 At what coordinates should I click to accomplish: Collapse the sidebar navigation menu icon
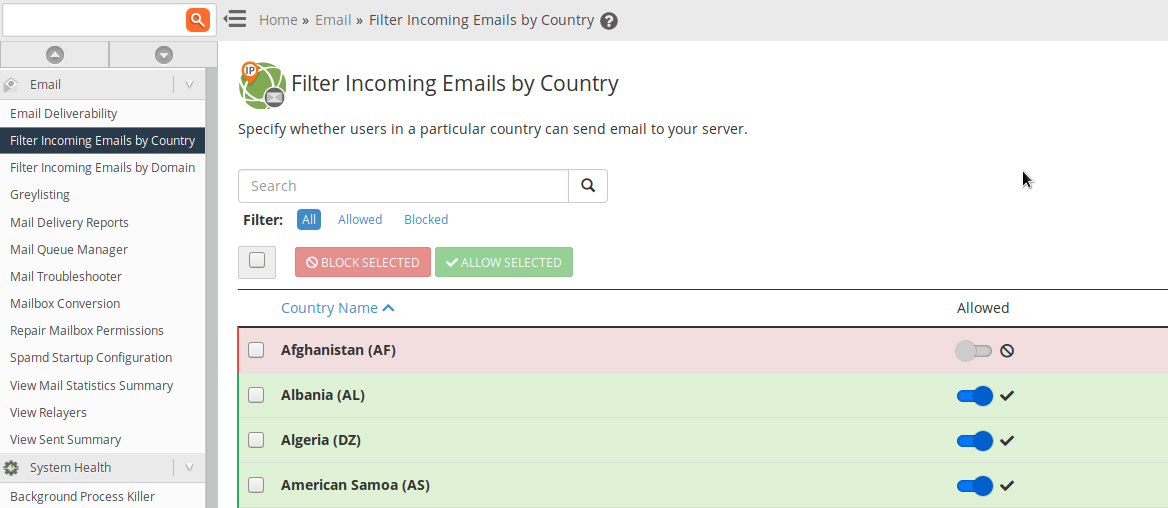click(x=235, y=19)
